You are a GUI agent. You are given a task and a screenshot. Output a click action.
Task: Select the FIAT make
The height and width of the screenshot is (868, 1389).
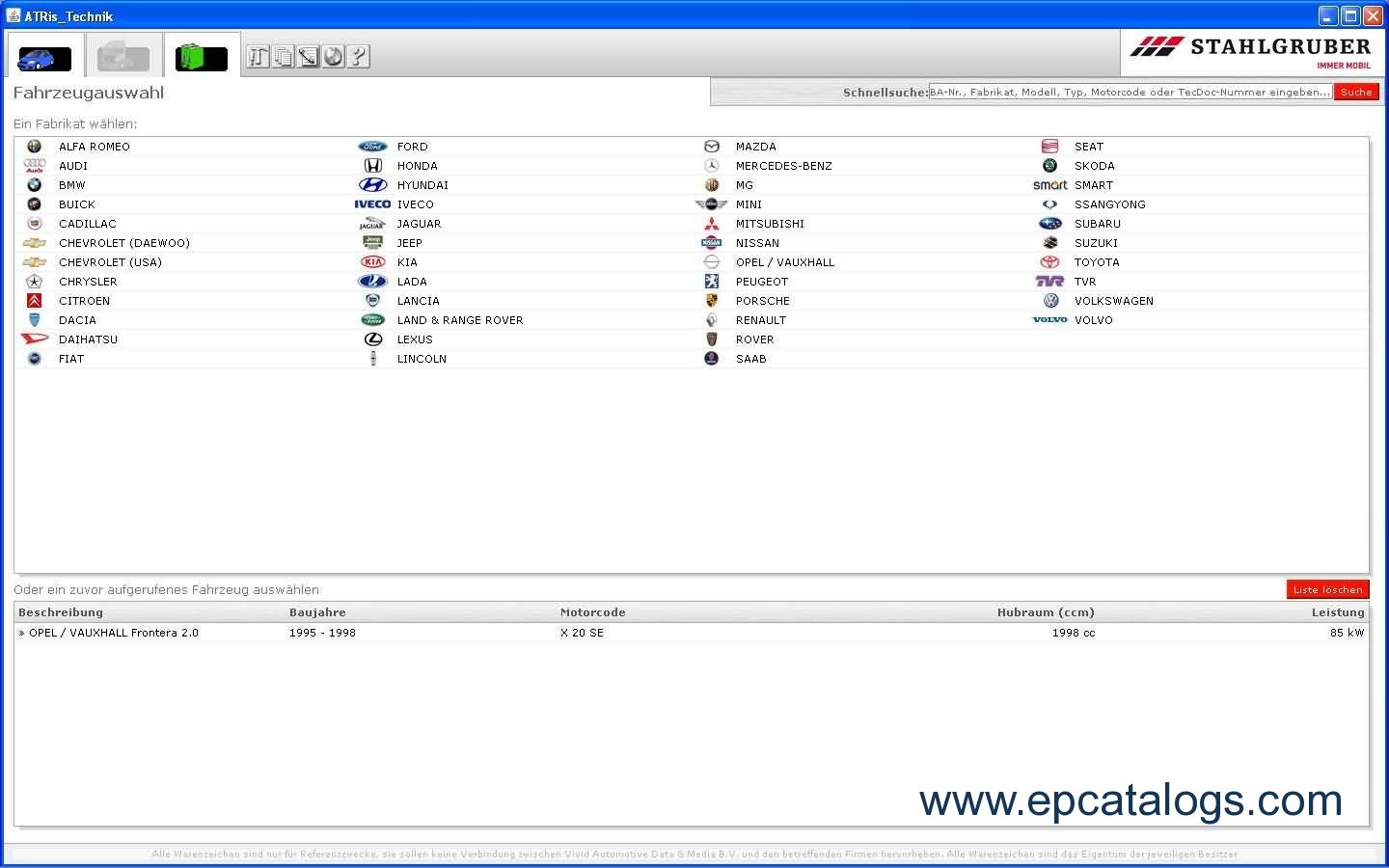point(71,359)
